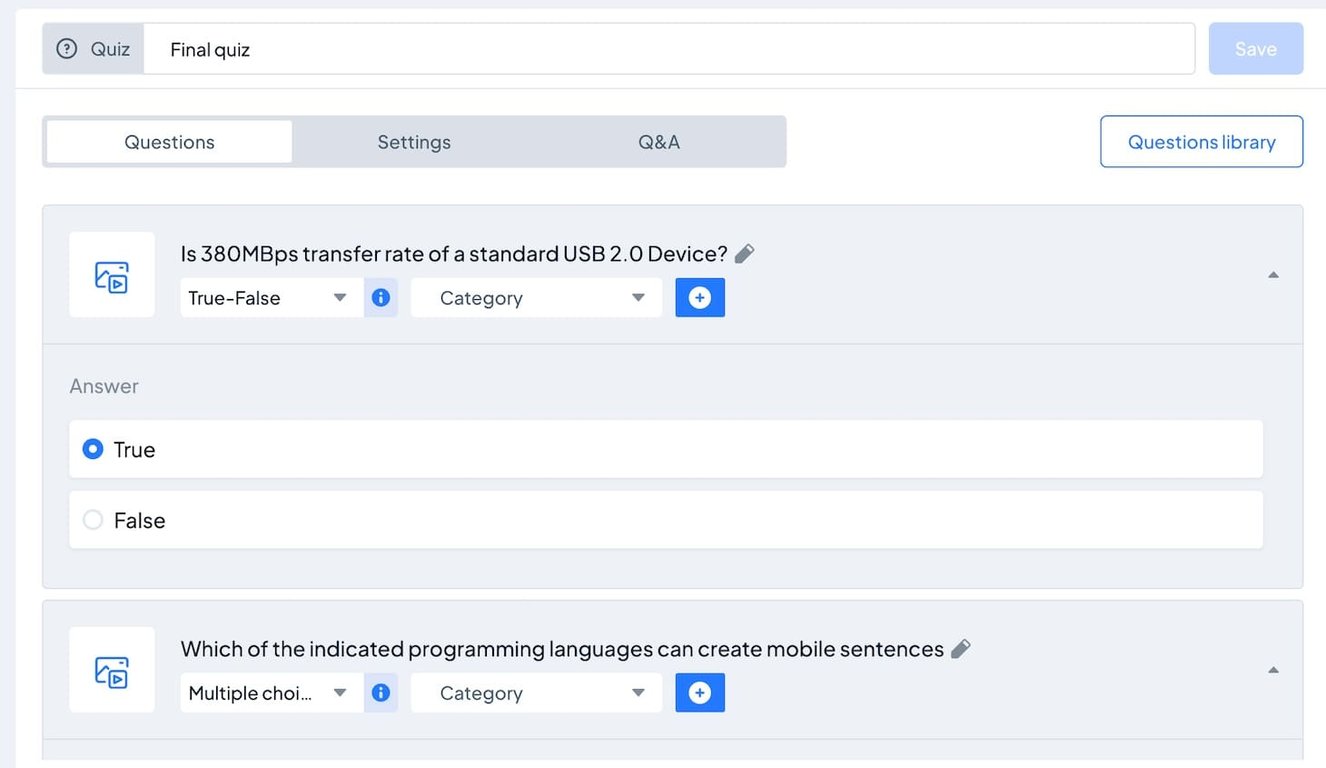The height and width of the screenshot is (768, 1326).
Task: Open the Questions library
Action: coord(1201,141)
